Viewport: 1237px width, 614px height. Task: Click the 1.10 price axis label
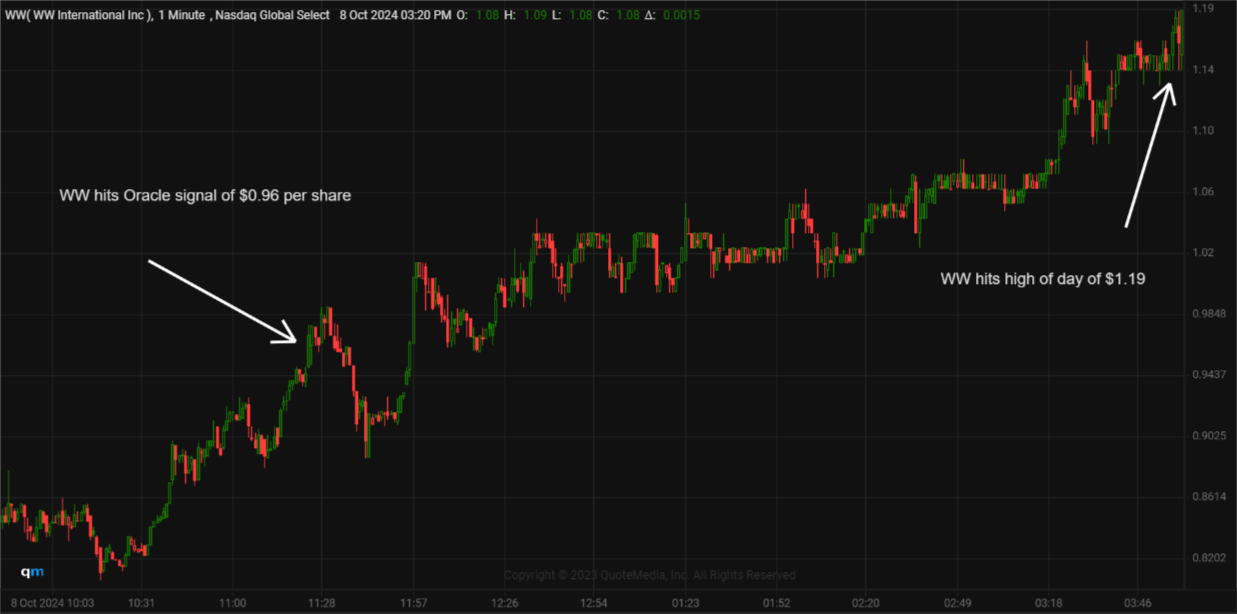tap(1203, 131)
